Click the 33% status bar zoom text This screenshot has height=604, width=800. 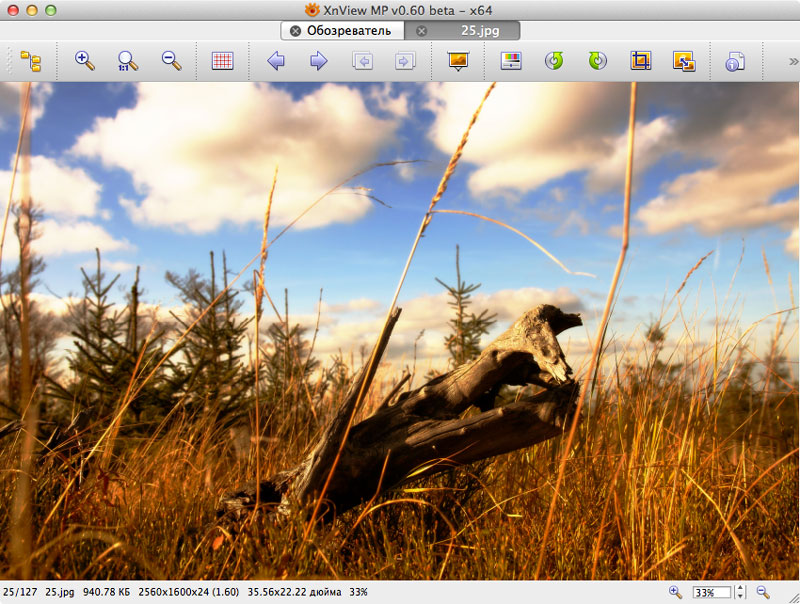(359, 592)
